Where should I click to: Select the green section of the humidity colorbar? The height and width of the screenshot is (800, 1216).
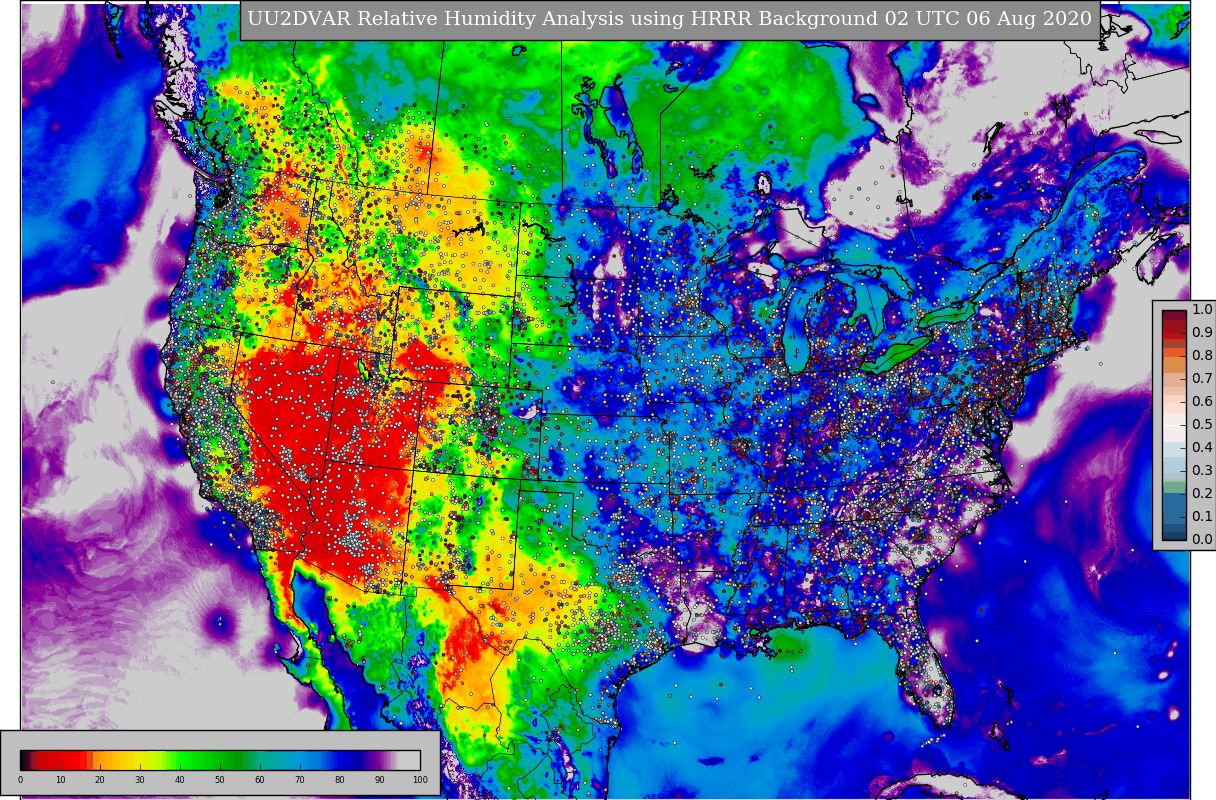tap(205, 760)
